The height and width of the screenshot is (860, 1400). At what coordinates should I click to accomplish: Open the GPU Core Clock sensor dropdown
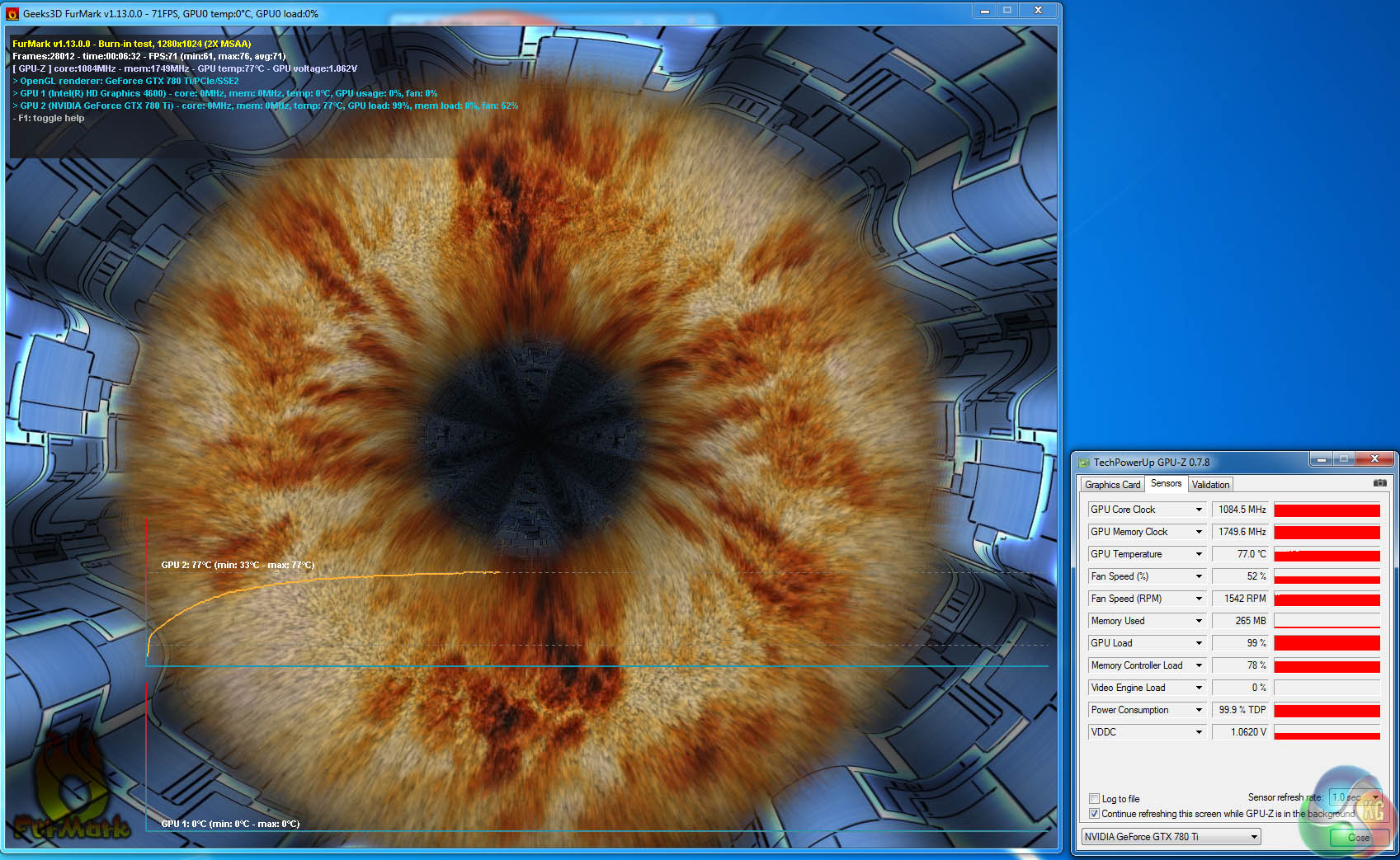pos(1199,510)
